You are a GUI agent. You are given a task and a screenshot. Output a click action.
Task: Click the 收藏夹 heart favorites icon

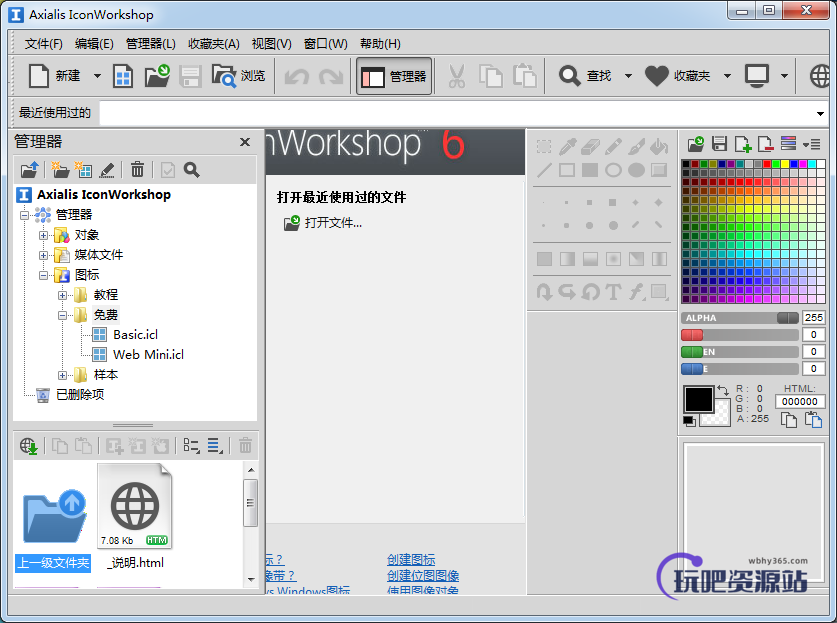(656, 76)
